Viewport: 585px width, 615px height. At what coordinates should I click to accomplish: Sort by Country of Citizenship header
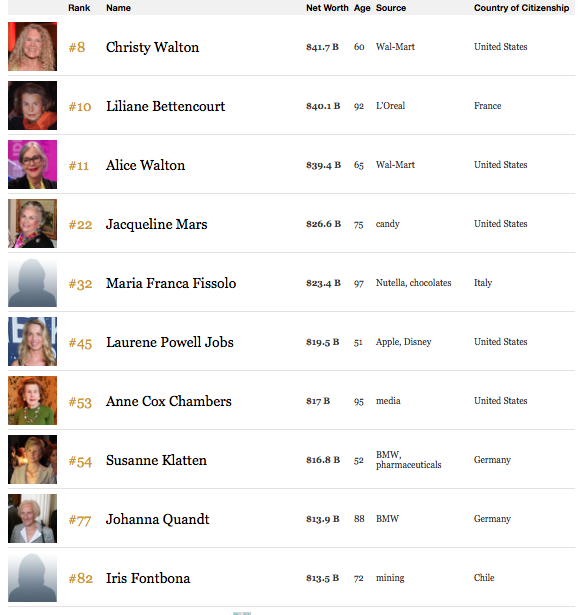(521, 8)
